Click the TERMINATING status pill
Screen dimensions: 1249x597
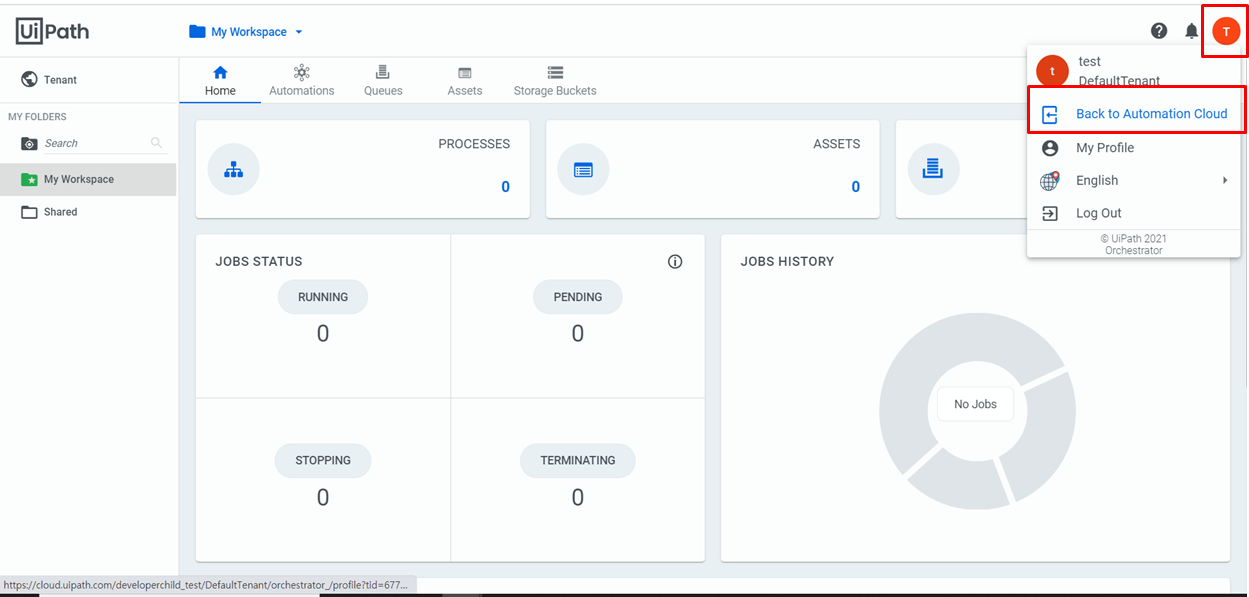pos(578,461)
